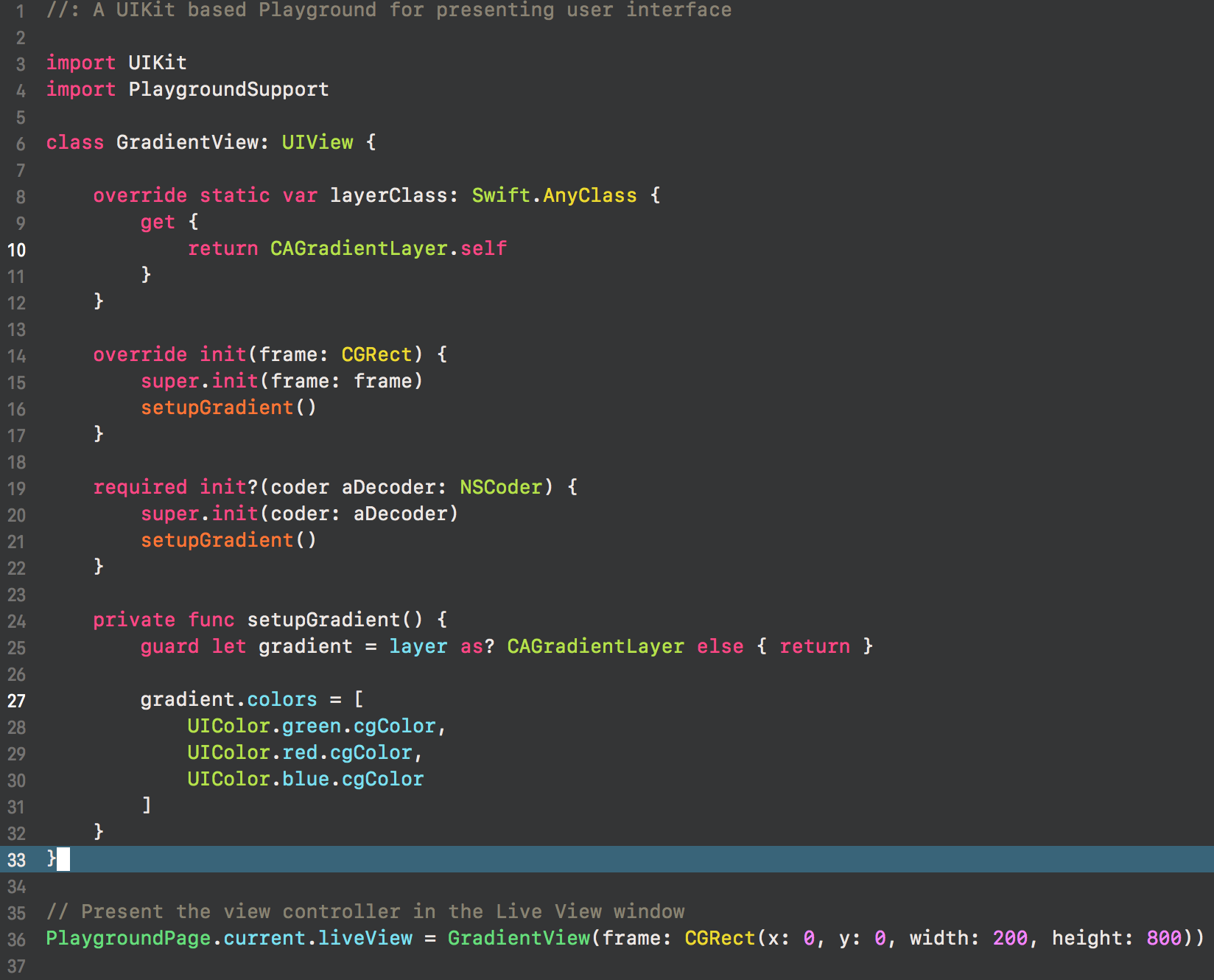Click 'UIColor.red.cgColor' entry

pyautogui.click(x=299, y=752)
